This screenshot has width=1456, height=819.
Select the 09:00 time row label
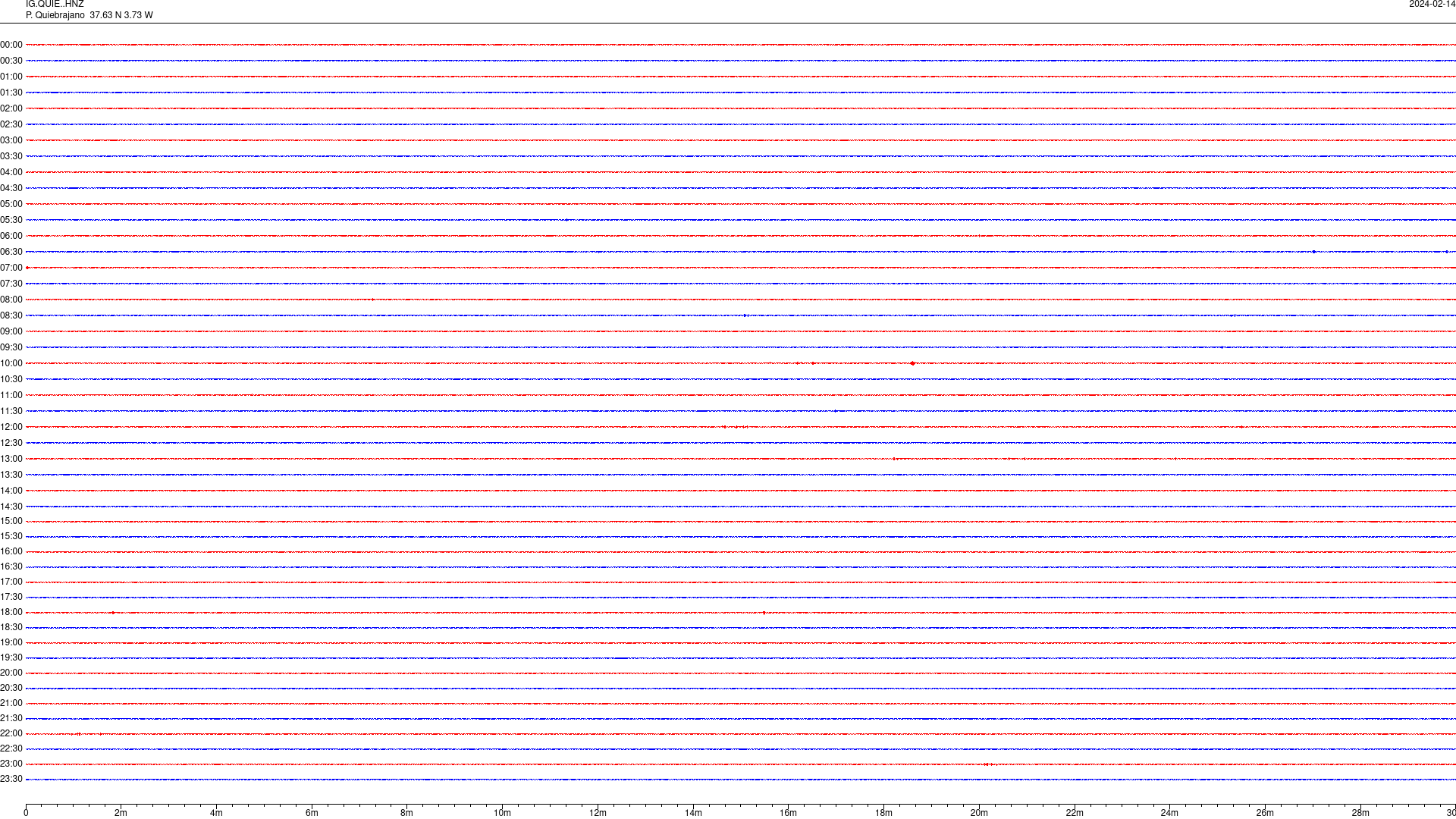click(x=11, y=331)
